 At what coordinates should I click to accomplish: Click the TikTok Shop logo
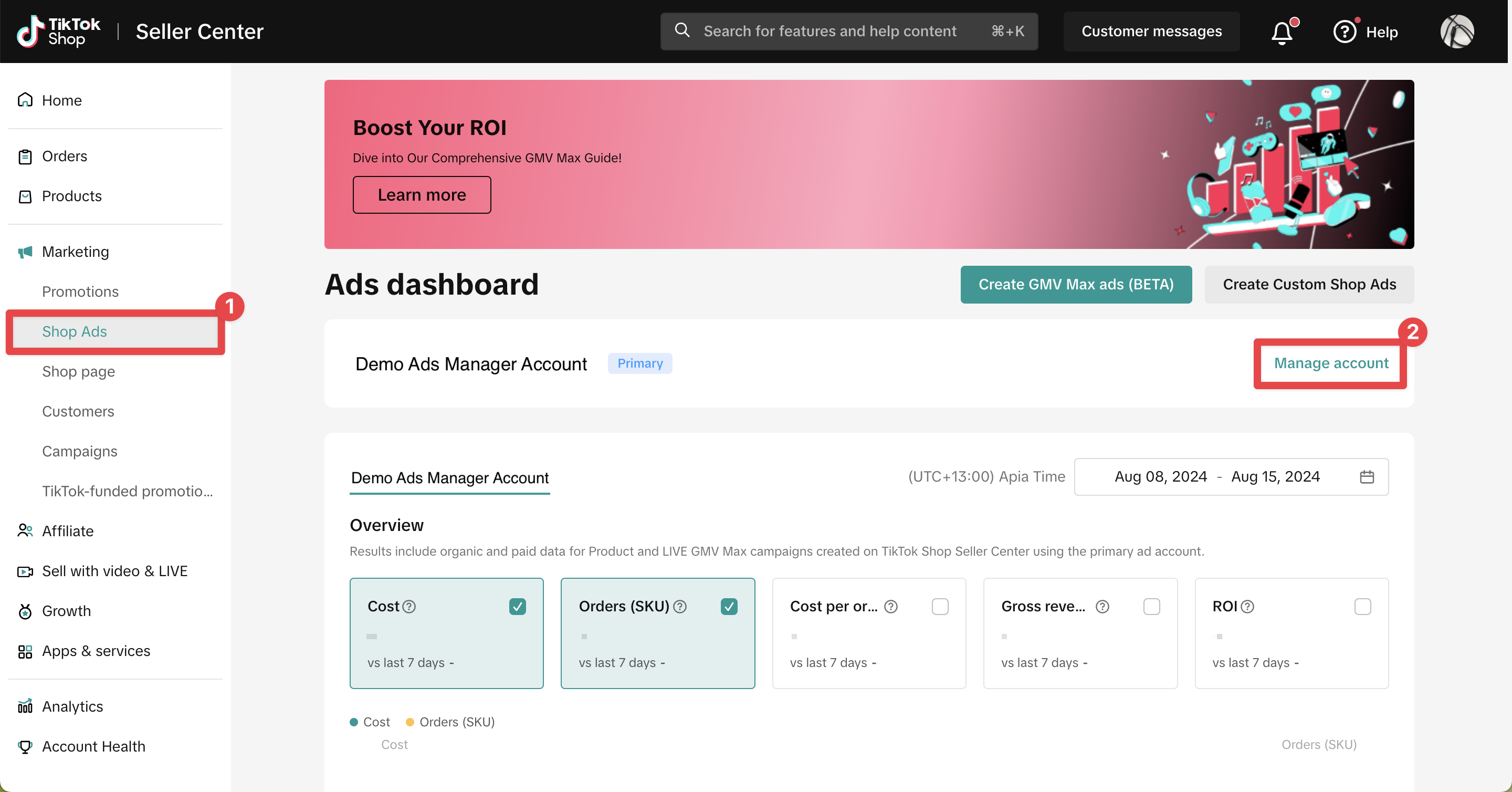coord(59,32)
